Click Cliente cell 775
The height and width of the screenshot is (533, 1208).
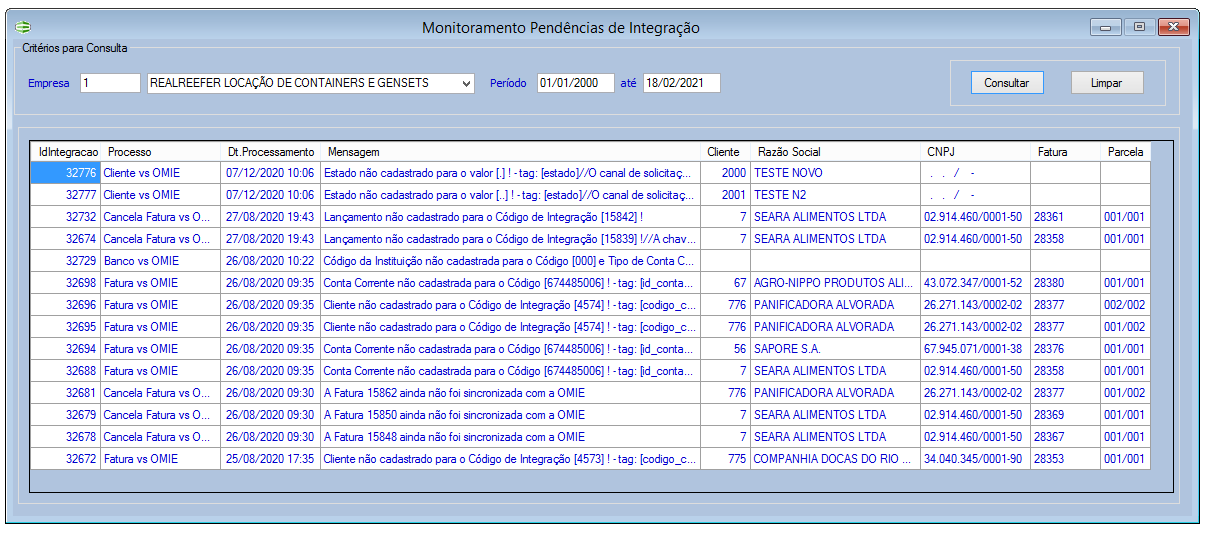point(726,459)
